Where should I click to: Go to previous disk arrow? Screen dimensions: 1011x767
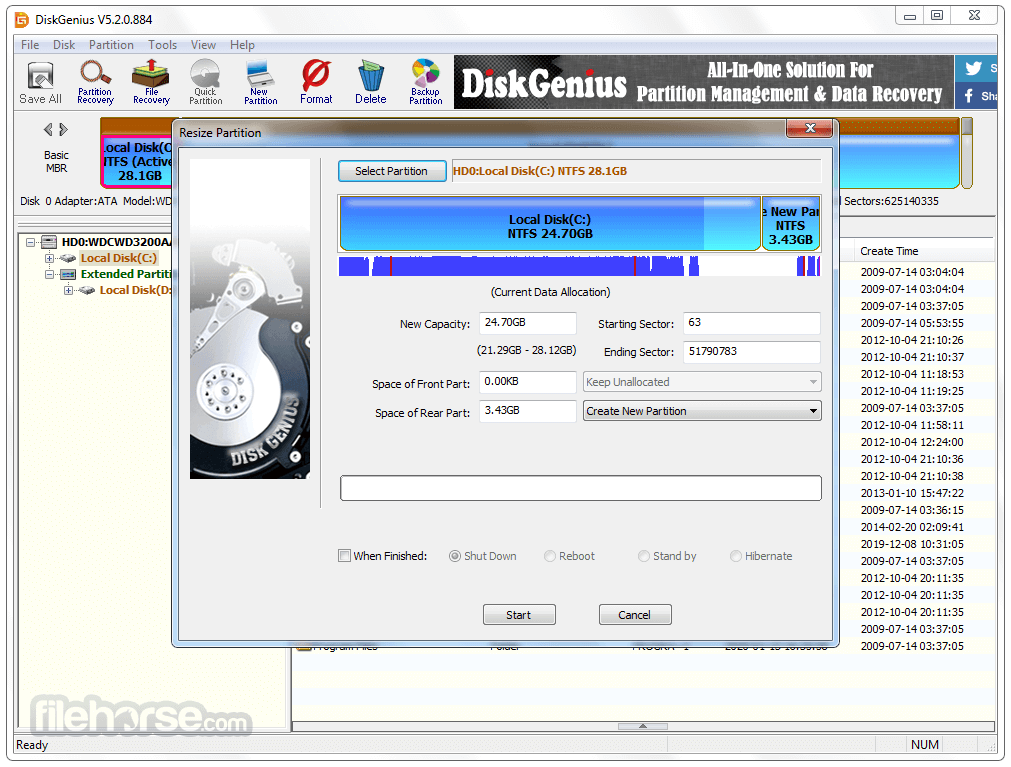tap(48, 130)
